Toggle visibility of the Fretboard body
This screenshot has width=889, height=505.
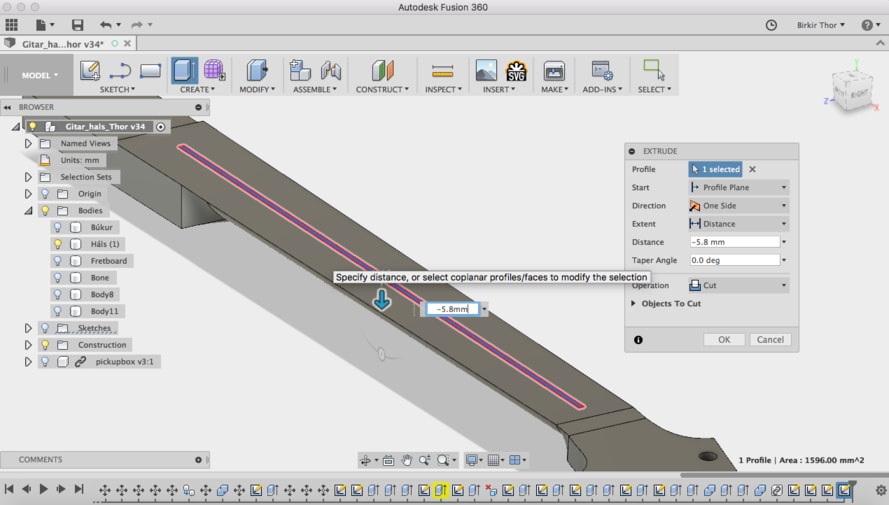pos(57,261)
